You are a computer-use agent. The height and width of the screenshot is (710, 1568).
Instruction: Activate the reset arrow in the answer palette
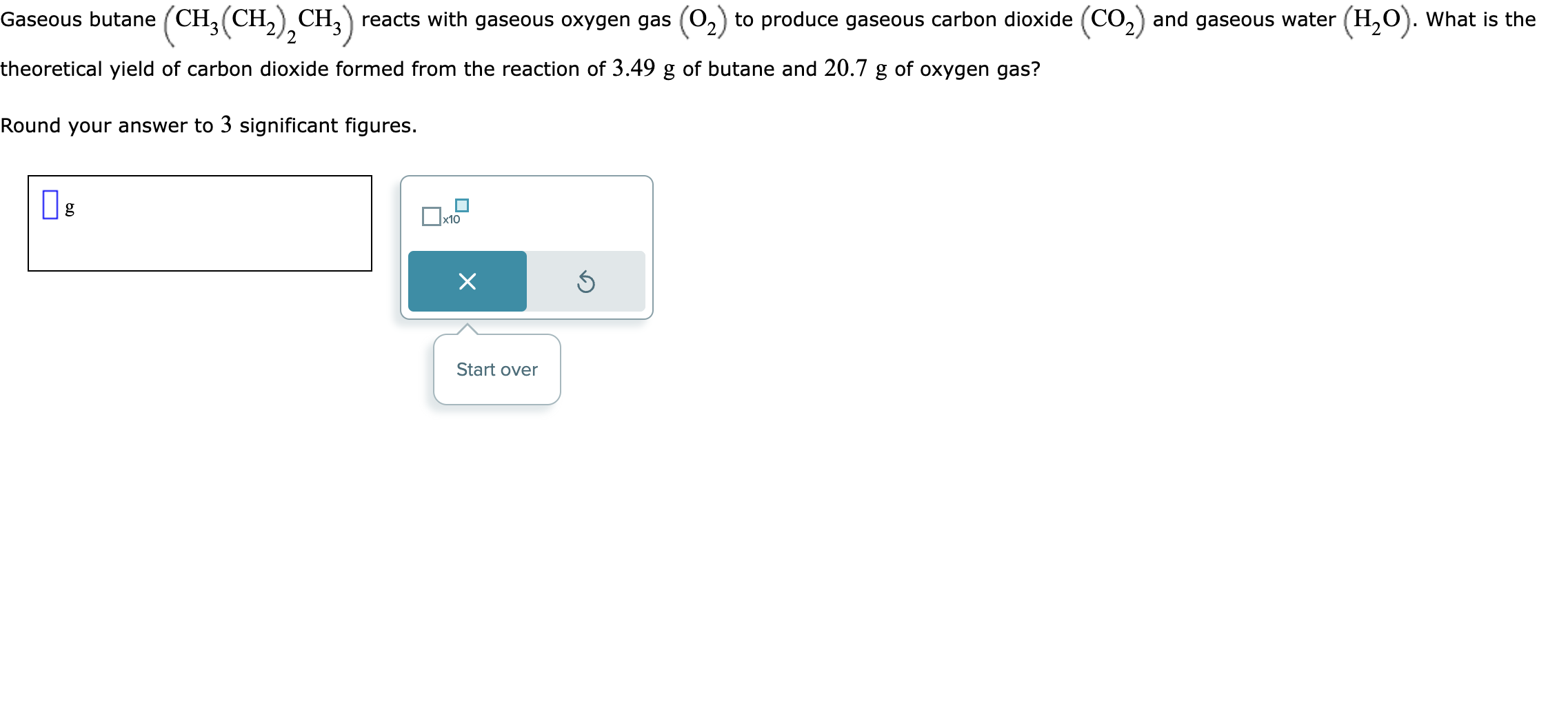[585, 281]
